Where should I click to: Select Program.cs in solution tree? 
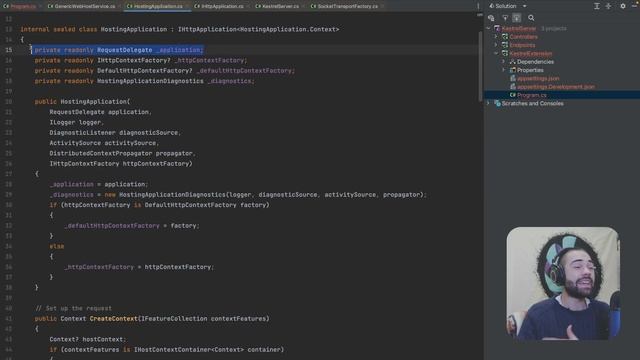[x=531, y=95]
